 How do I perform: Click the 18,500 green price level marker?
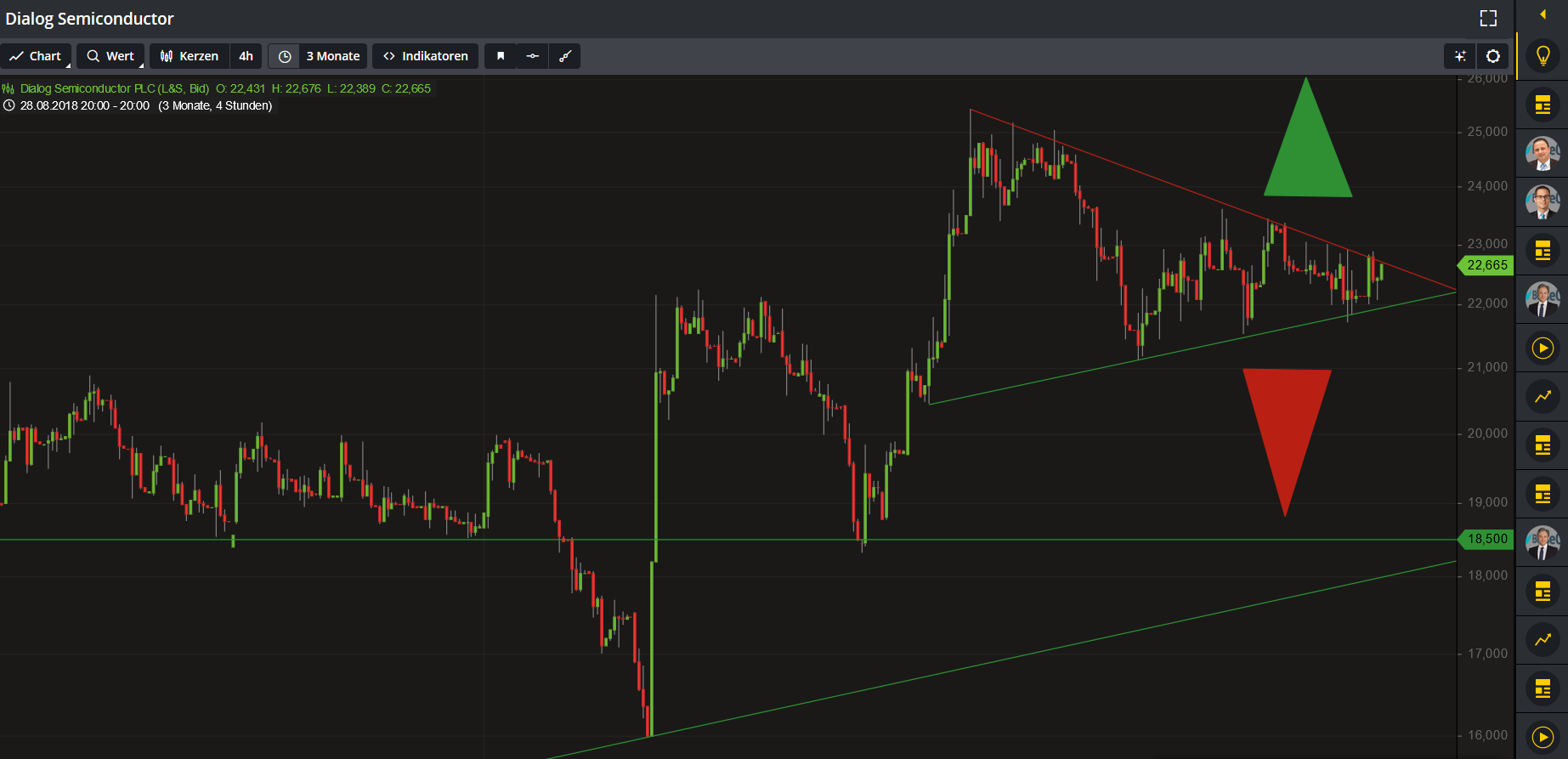click(x=1486, y=539)
